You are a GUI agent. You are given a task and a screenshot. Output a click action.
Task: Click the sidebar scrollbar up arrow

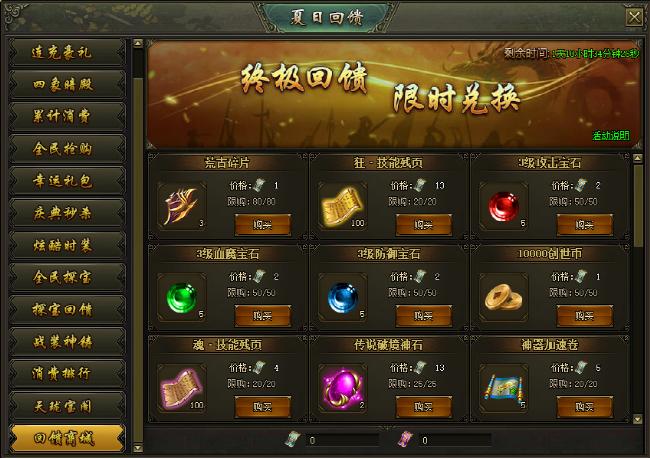tap(138, 43)
